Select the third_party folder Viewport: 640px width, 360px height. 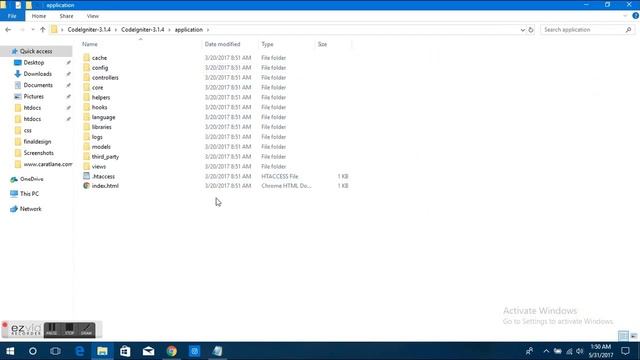[x=105, y=157]
